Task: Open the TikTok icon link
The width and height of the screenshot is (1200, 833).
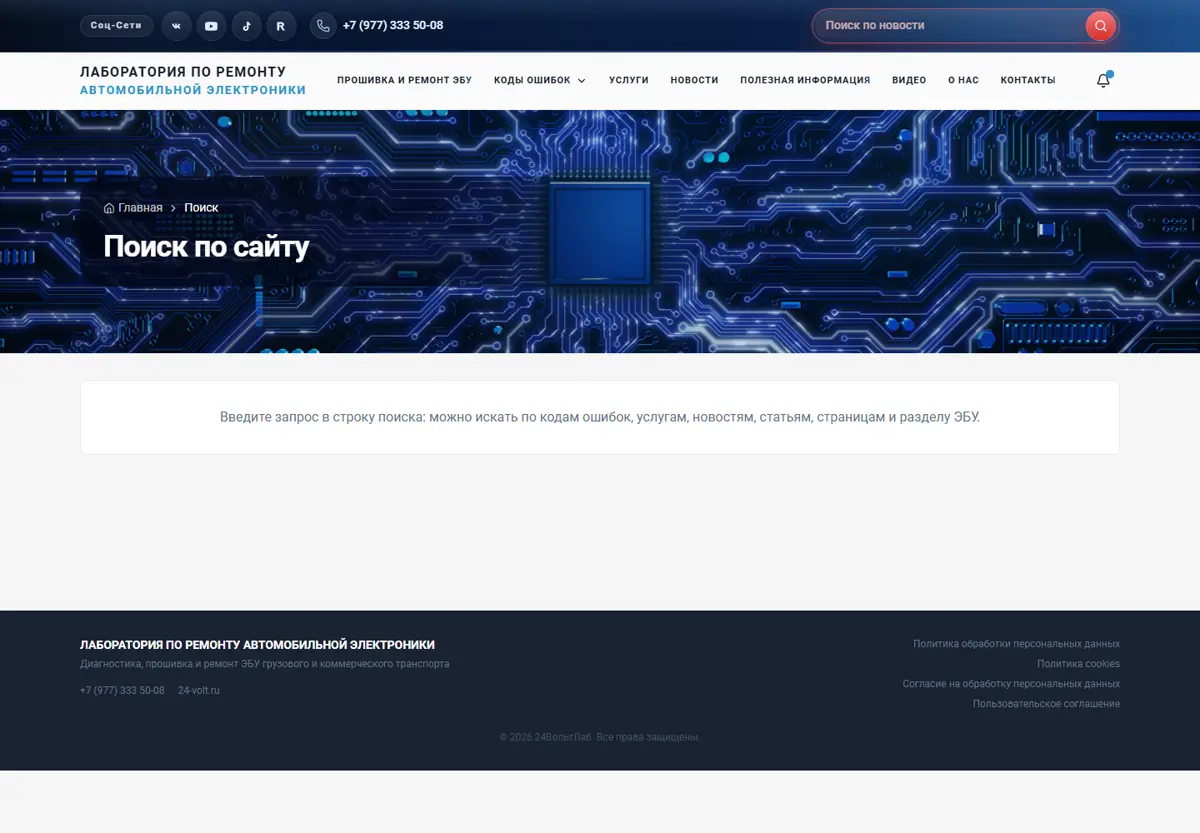Action: (x=246, y=26)
